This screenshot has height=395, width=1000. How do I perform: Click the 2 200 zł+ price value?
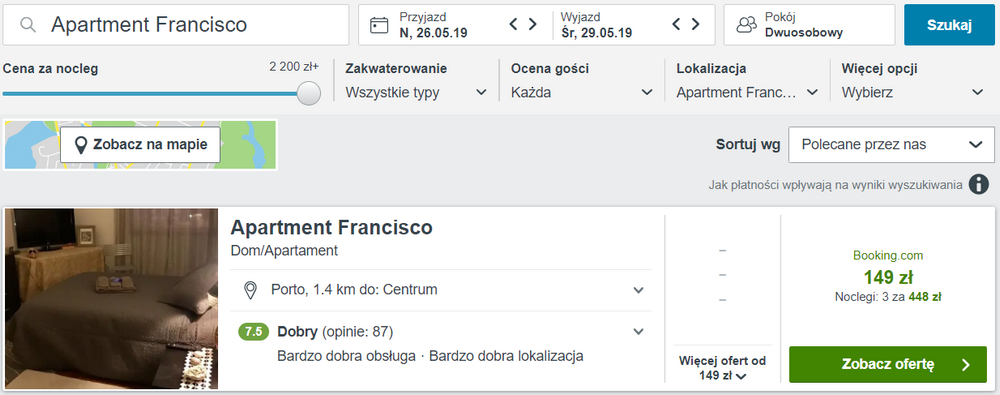(x=294, y=66)
